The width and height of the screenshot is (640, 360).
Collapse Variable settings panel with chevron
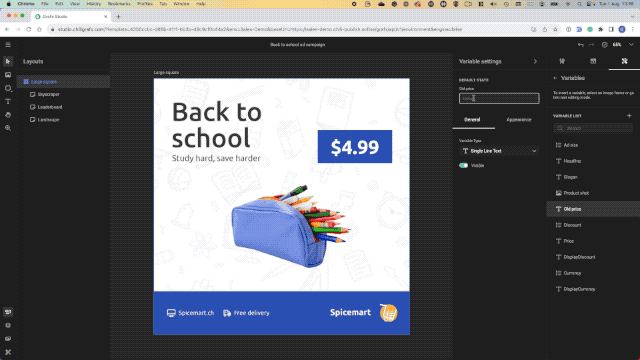535,61
